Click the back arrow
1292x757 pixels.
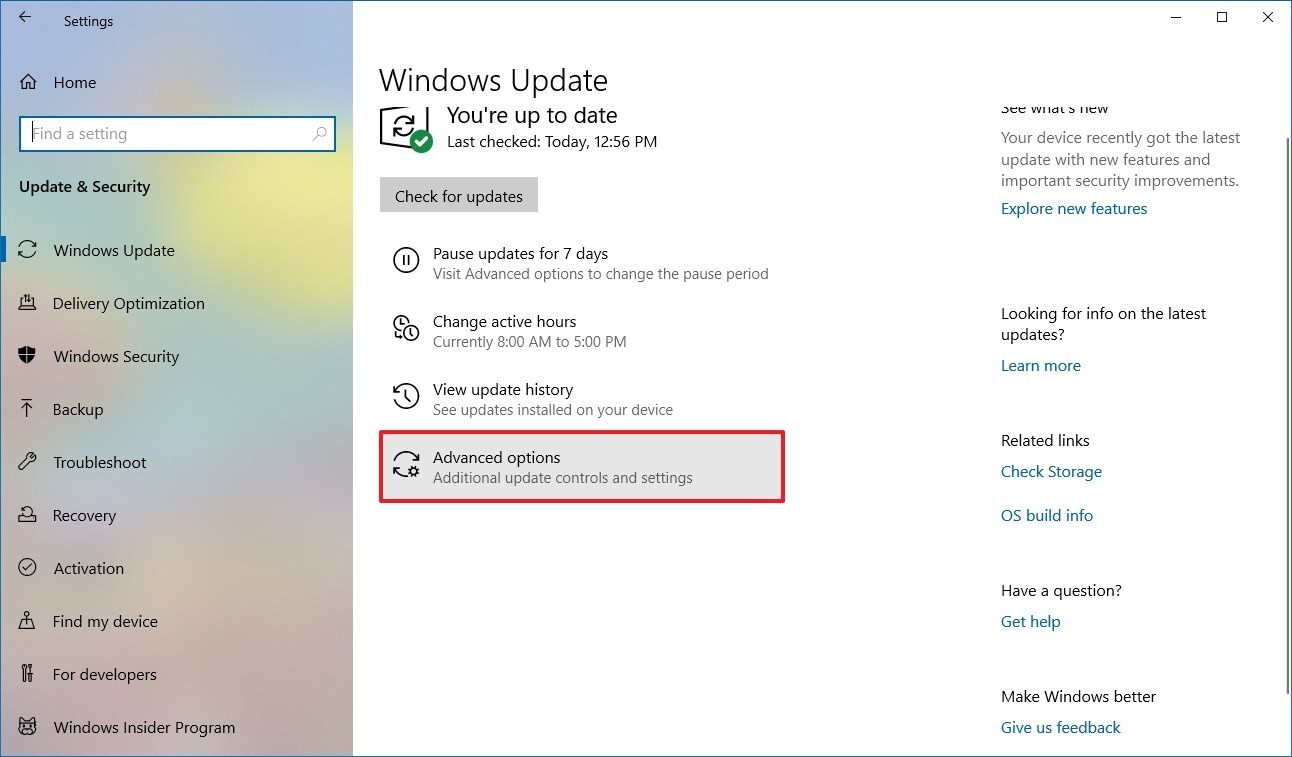(x=25, y=16)
